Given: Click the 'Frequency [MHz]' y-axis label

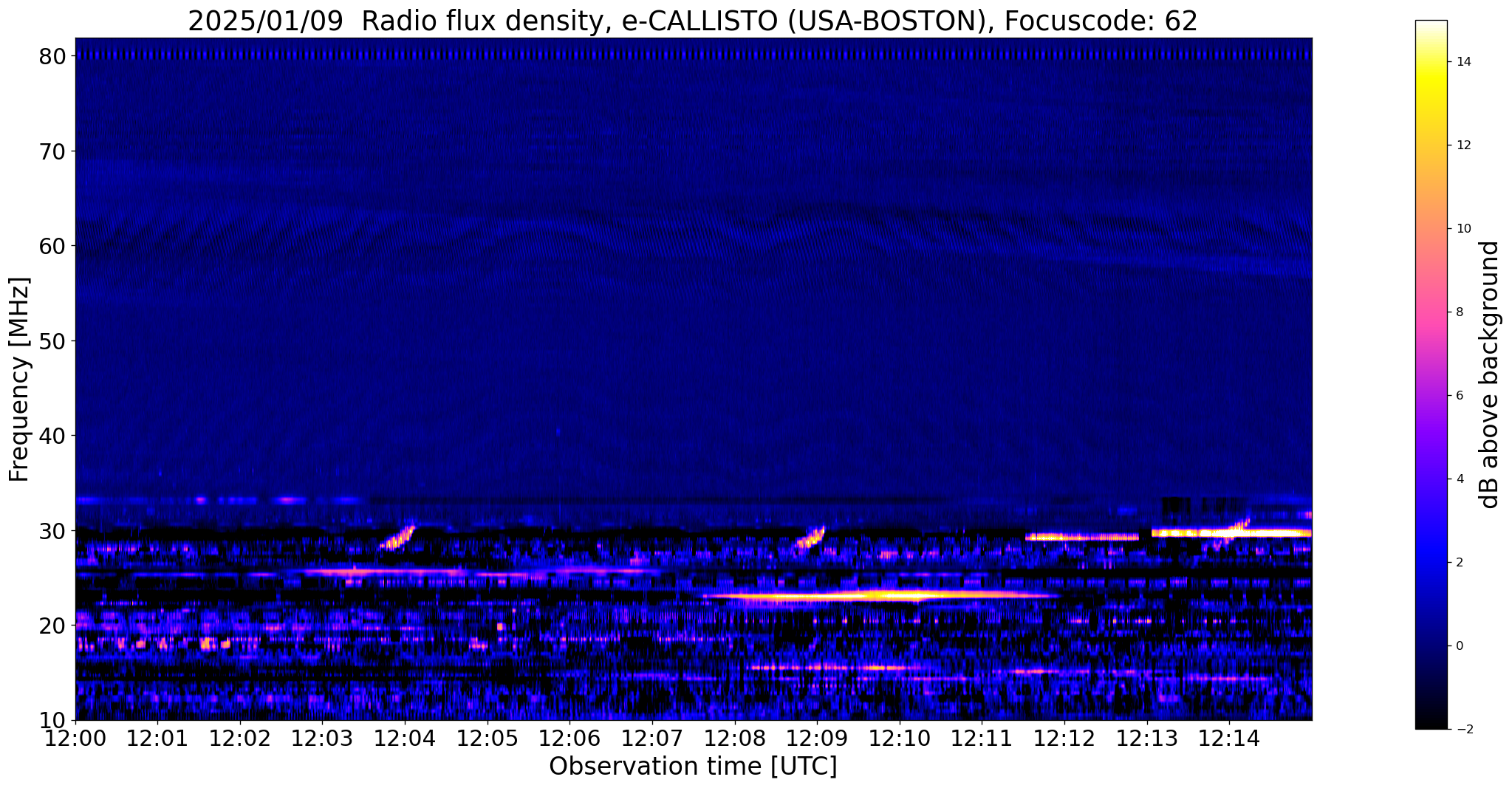Looking at the screenshot, I should (19, 380).
